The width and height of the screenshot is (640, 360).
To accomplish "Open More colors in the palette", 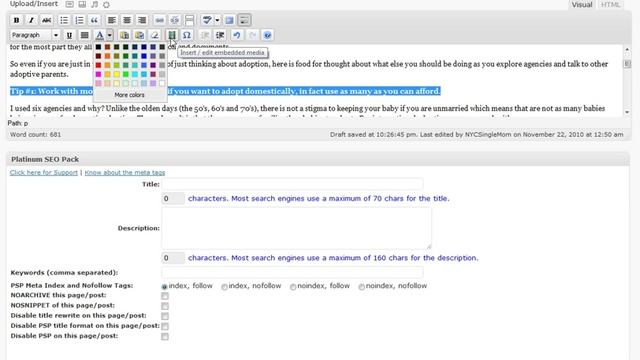I will pyautogui.click(x=129, y=95).
